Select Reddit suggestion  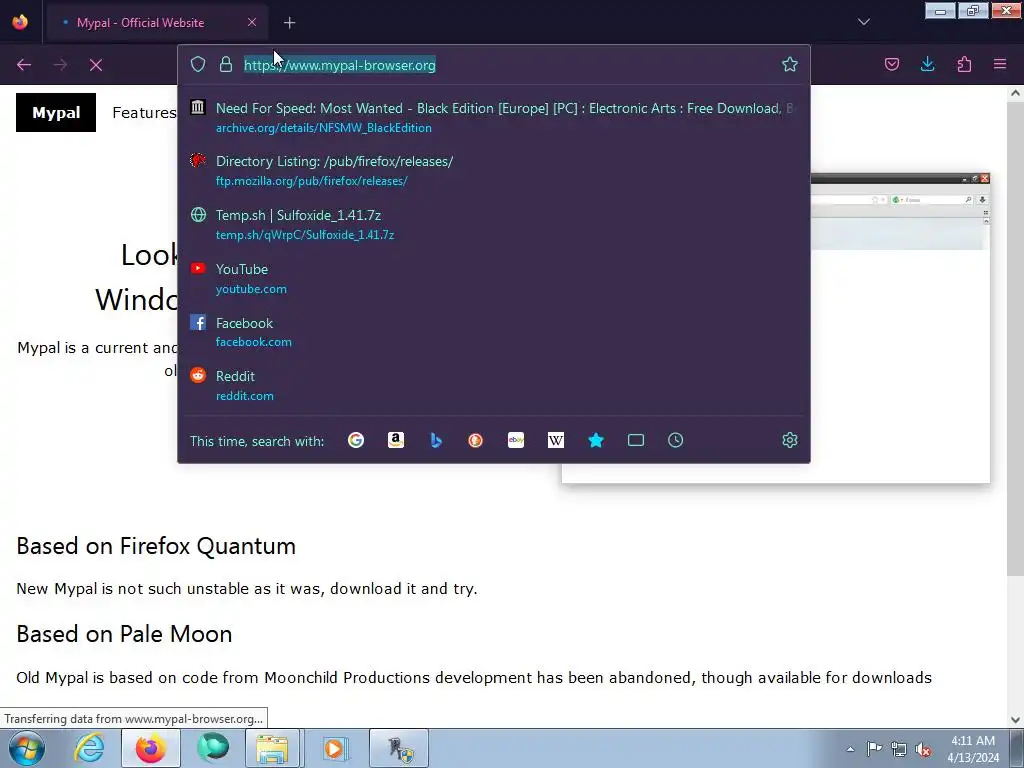pyautogui.click(x=494, y=385)
